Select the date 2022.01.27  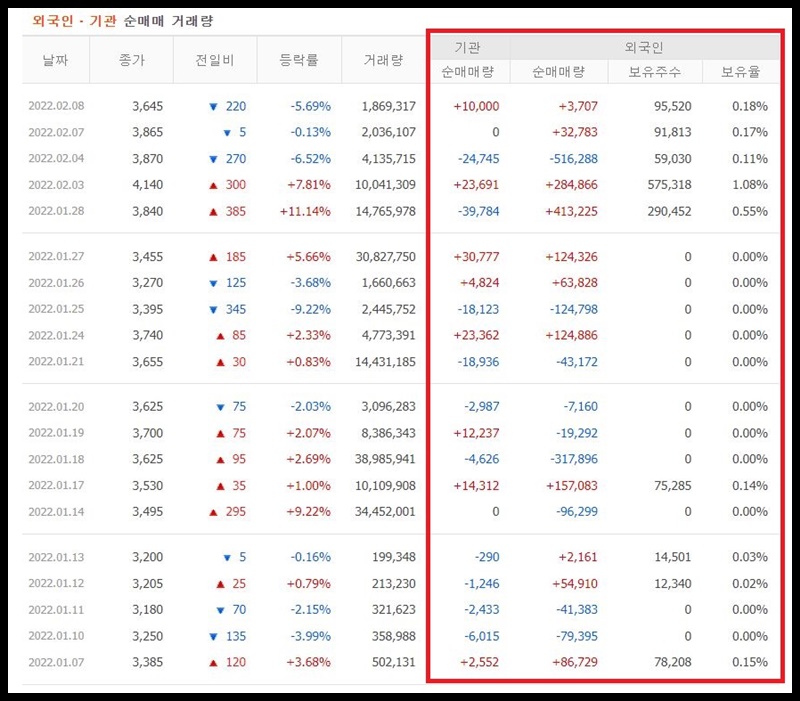click(x=56, y=257)
